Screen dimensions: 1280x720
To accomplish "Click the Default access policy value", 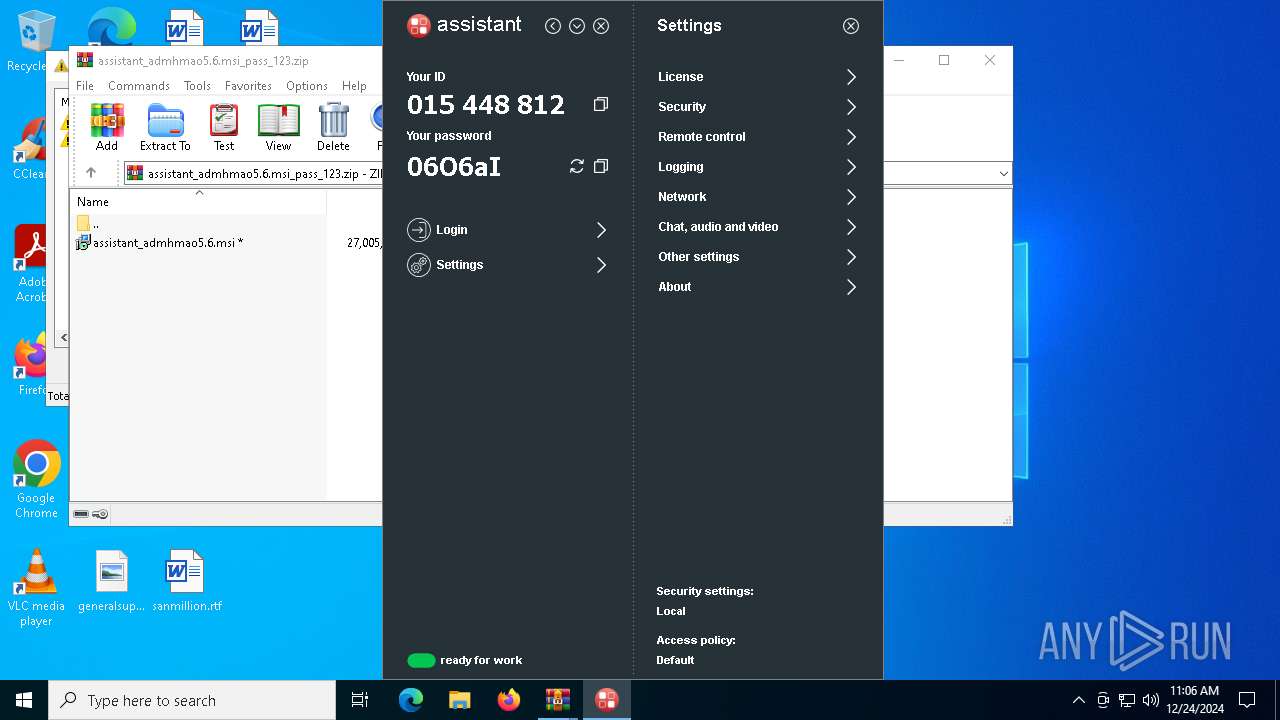I will [675, 660].
